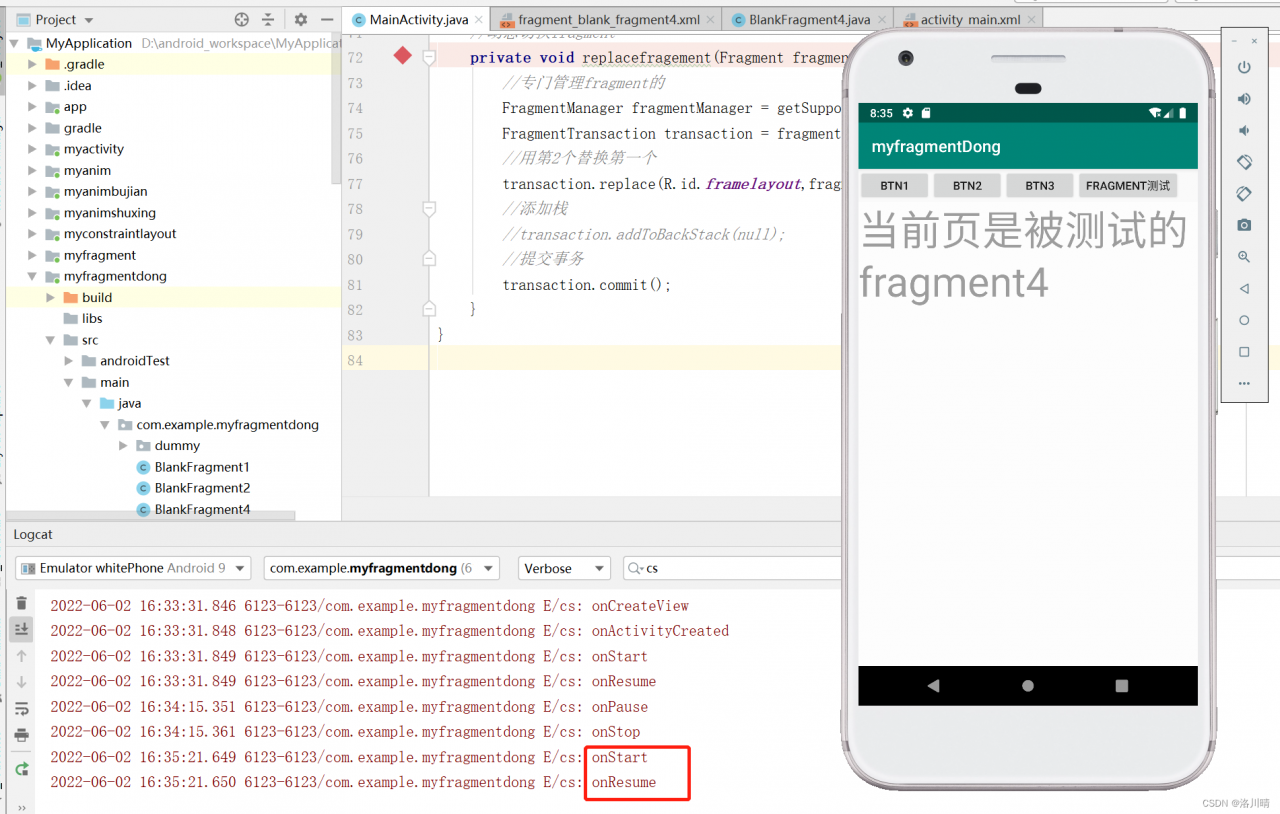Click the logcat print icon
Image resolution: width=1280 pixels, height=814 pixels.
coord(21,735)
